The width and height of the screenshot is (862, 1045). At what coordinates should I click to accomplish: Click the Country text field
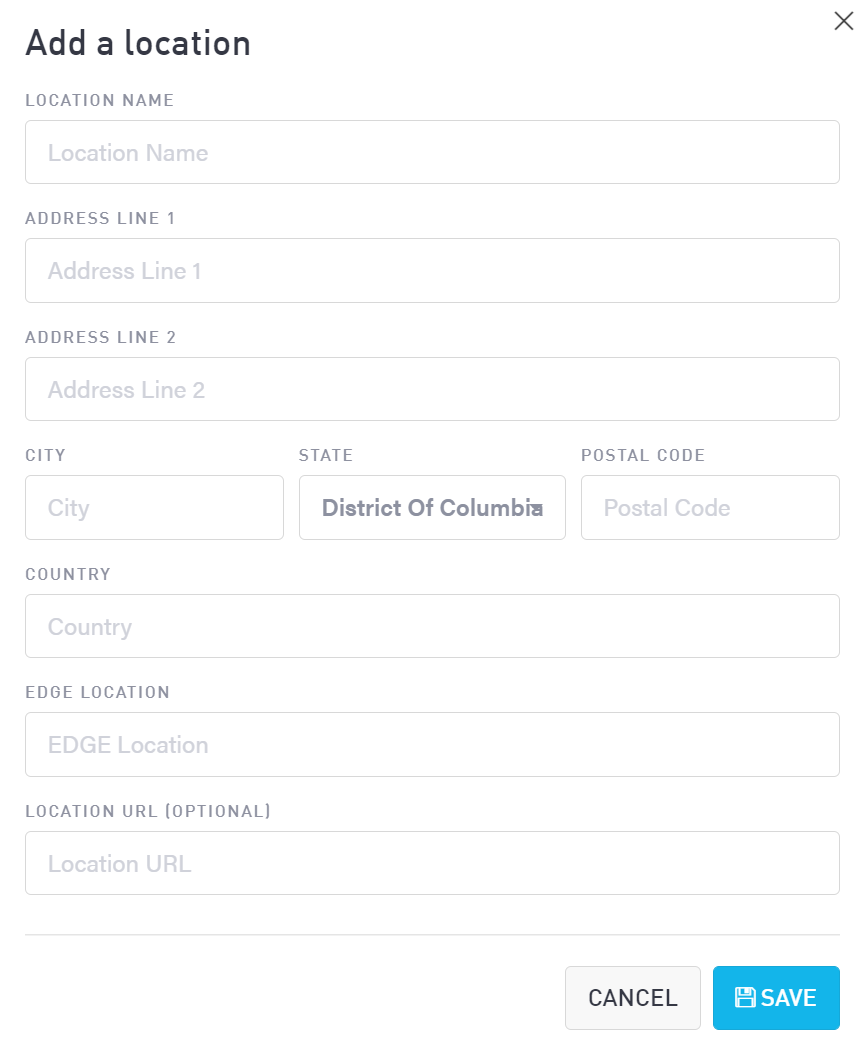click(432, 627)
